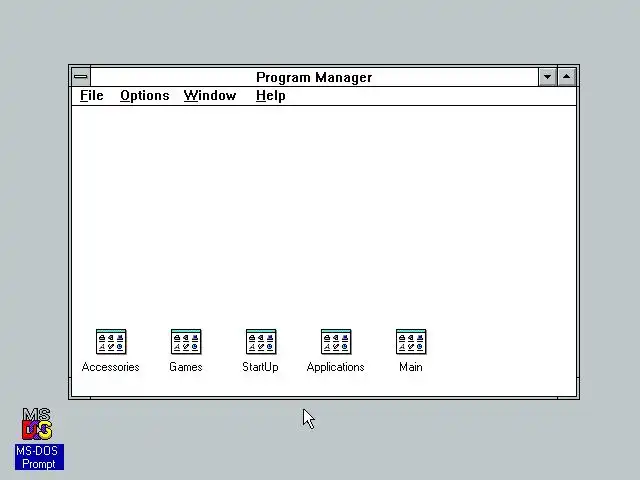Select the Applications program group icon
Viewport: 640px width, 480px height.
click(x=336, y=342)
